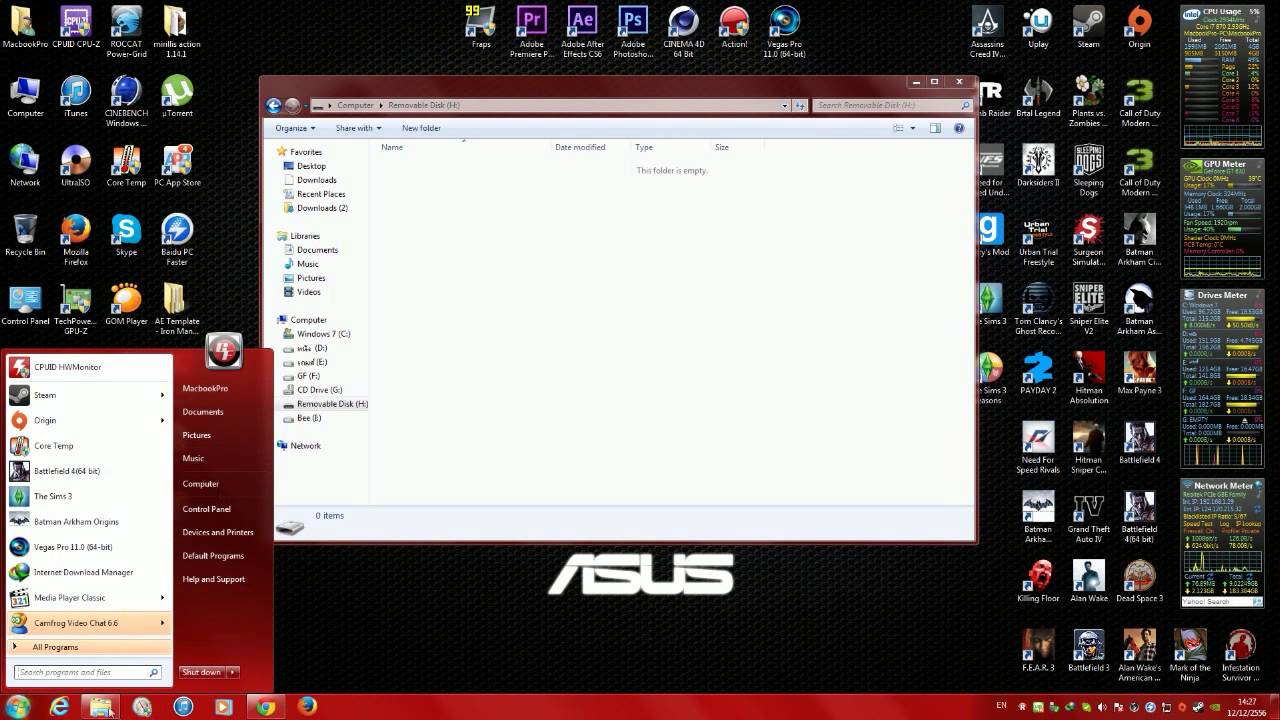
Task: Click Internet Explorer on the taskbar
Action: [x=60, y=707]
